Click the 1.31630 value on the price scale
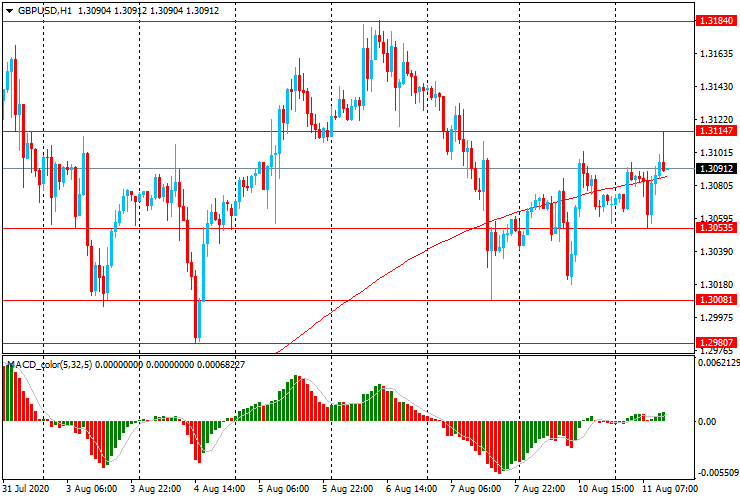Screen dimensions: 740x500 (x=715, y=55)
